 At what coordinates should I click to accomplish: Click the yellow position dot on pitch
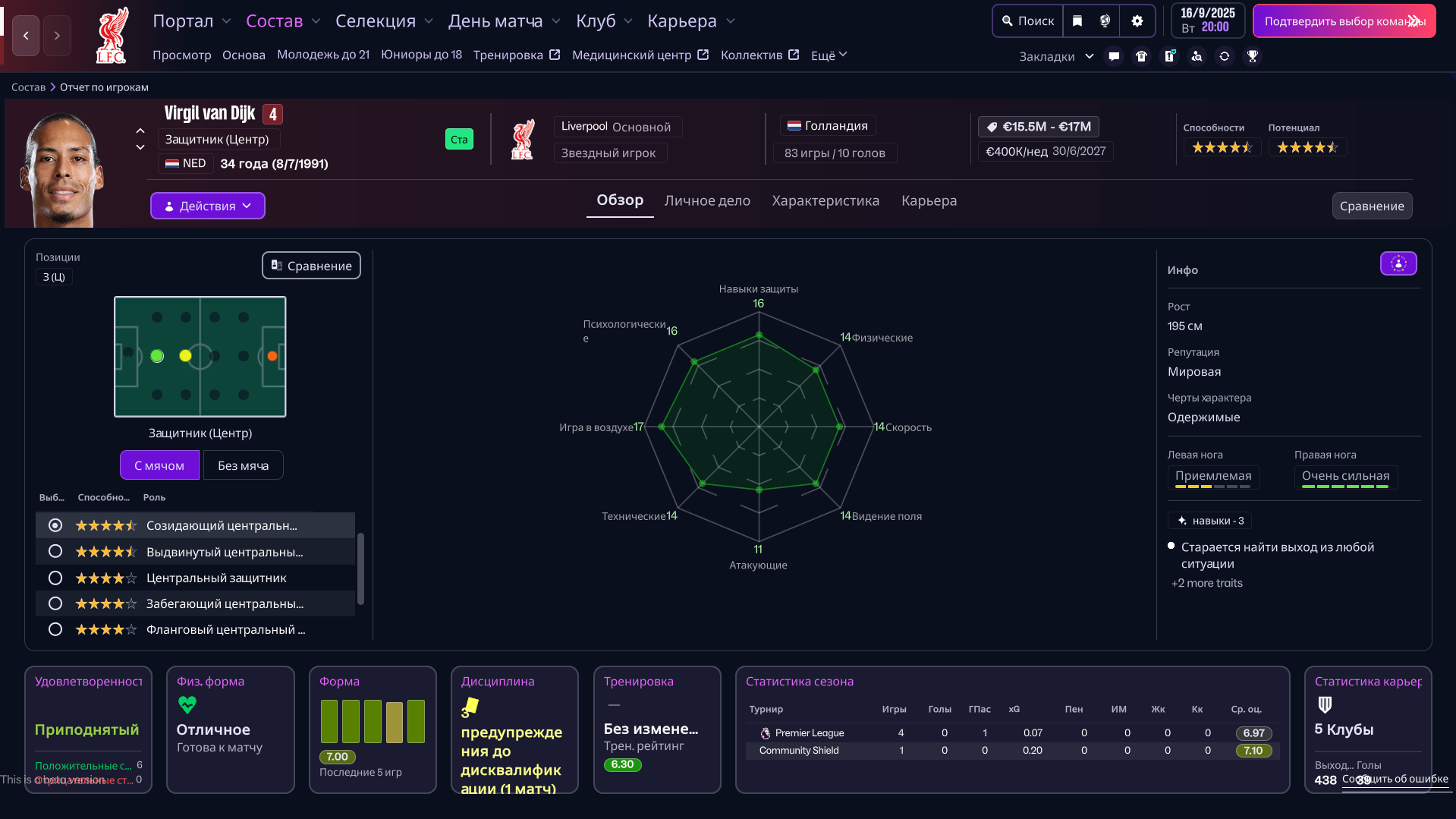pos(185,356)
